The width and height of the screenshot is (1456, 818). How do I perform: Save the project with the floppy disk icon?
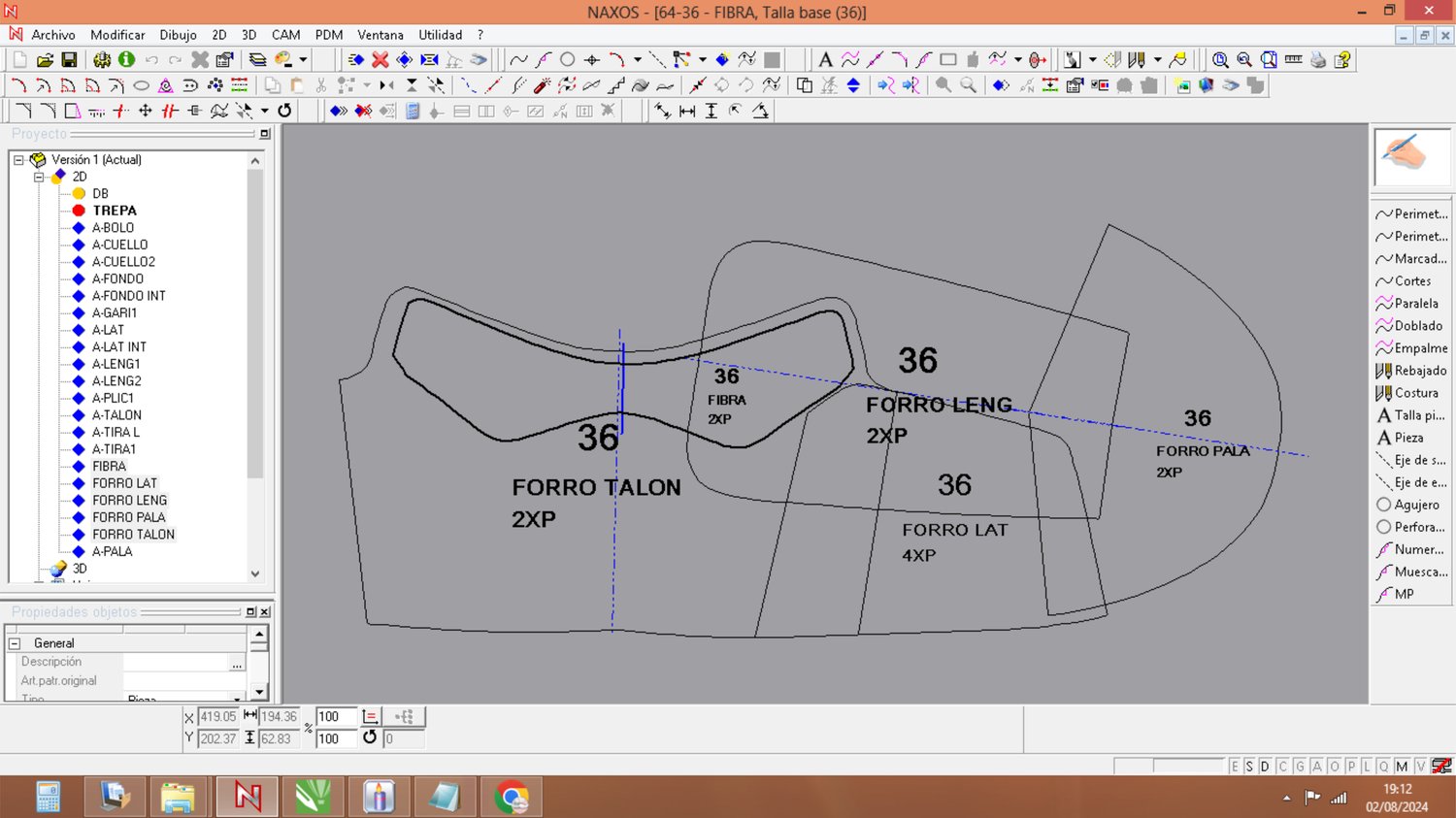(x=69, y=60)
